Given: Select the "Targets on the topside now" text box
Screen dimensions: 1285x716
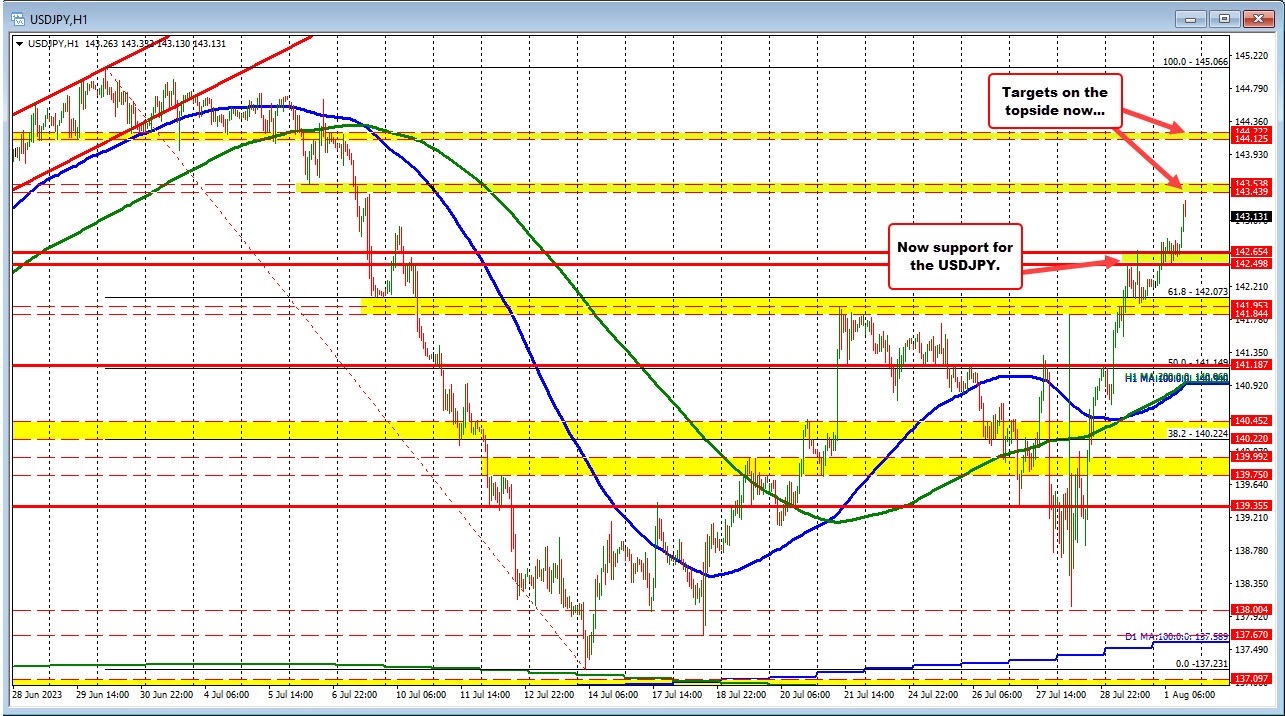Looking at the screenshot, I should (x=1055, y=100).
